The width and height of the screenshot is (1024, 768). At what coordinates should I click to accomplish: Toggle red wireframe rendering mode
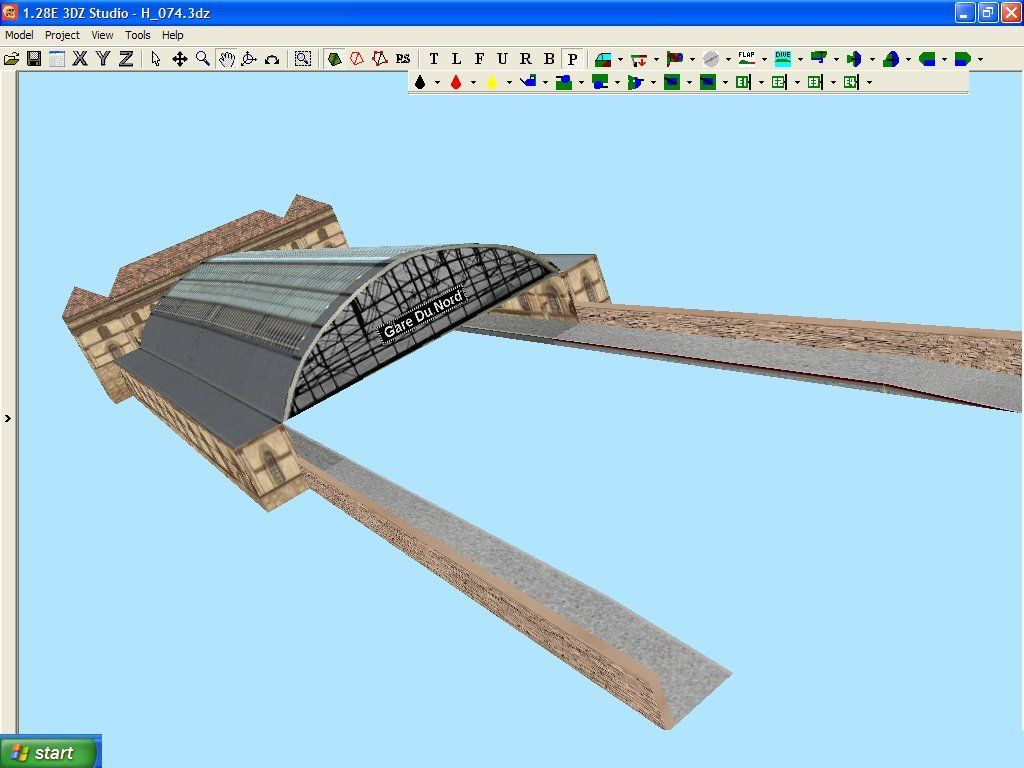coord(357,59)
